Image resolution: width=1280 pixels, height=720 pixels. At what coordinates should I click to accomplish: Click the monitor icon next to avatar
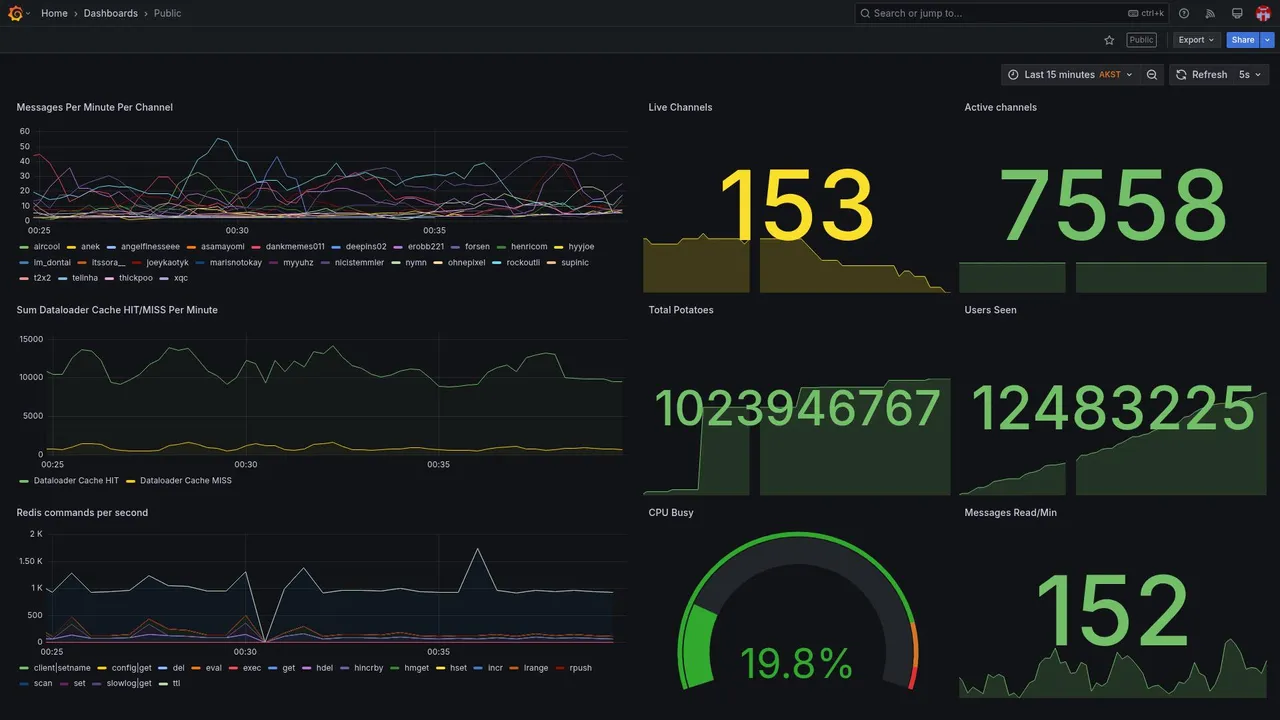[x=1237, y=13]
